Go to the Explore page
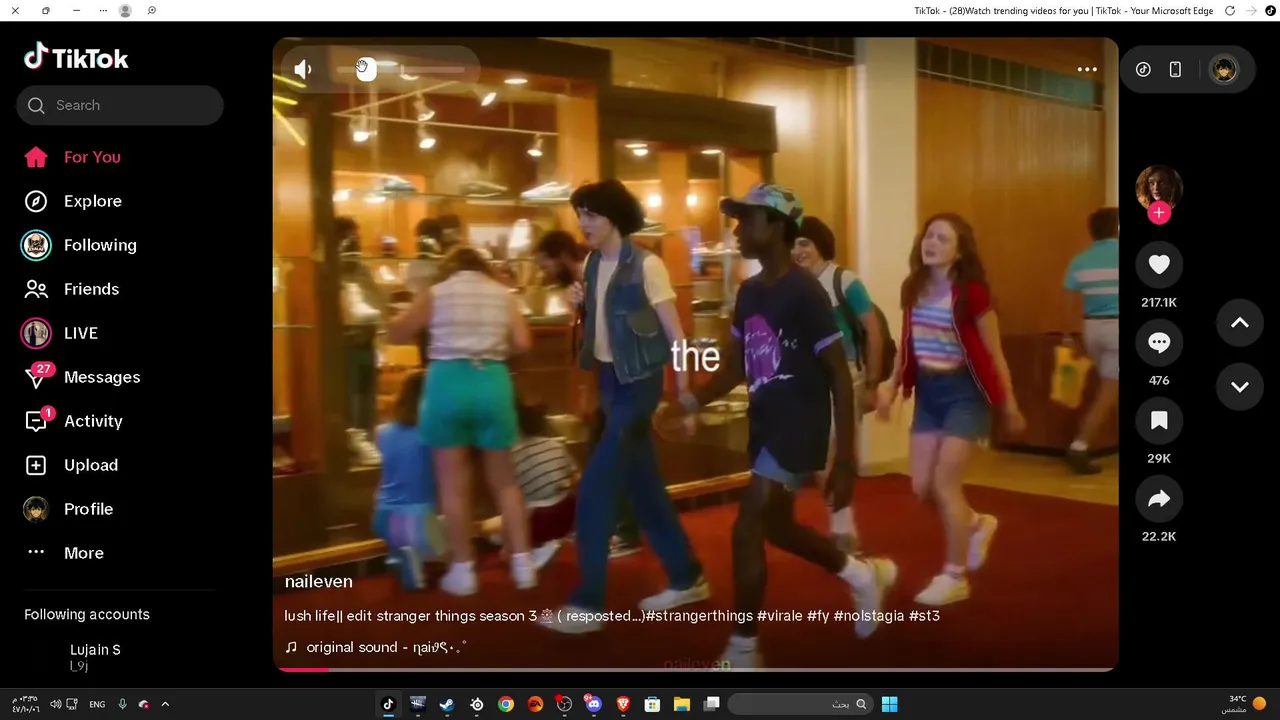 [x=72, y=201]
